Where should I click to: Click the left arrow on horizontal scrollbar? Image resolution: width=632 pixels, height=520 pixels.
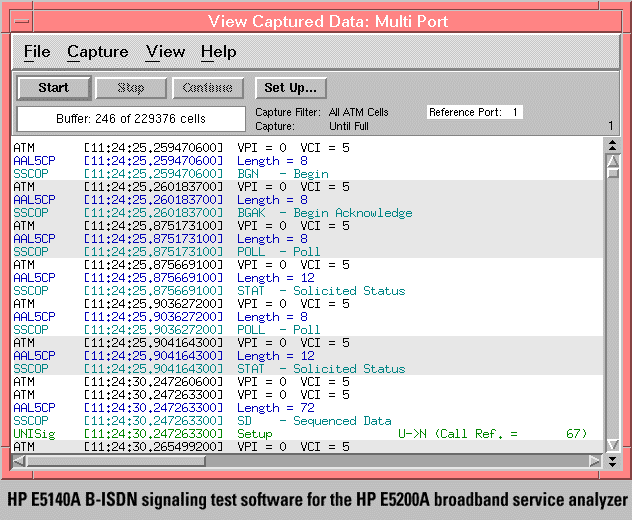[x=18, y=461]
